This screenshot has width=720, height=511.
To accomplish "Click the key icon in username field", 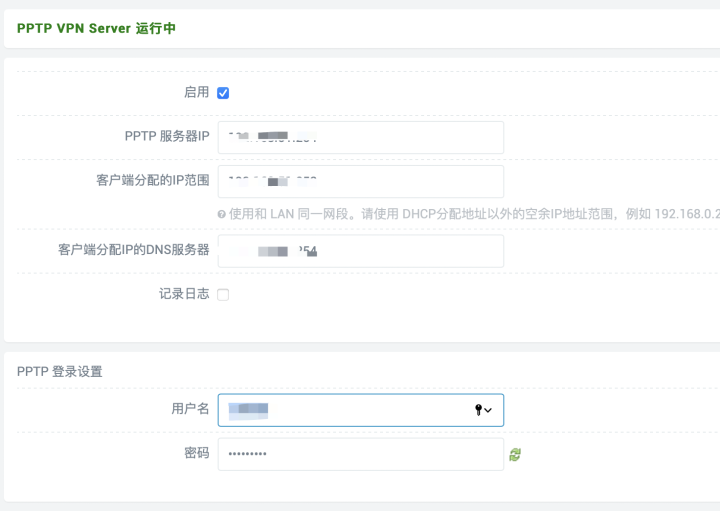I will pyautogui.click(x=478, y=410).
